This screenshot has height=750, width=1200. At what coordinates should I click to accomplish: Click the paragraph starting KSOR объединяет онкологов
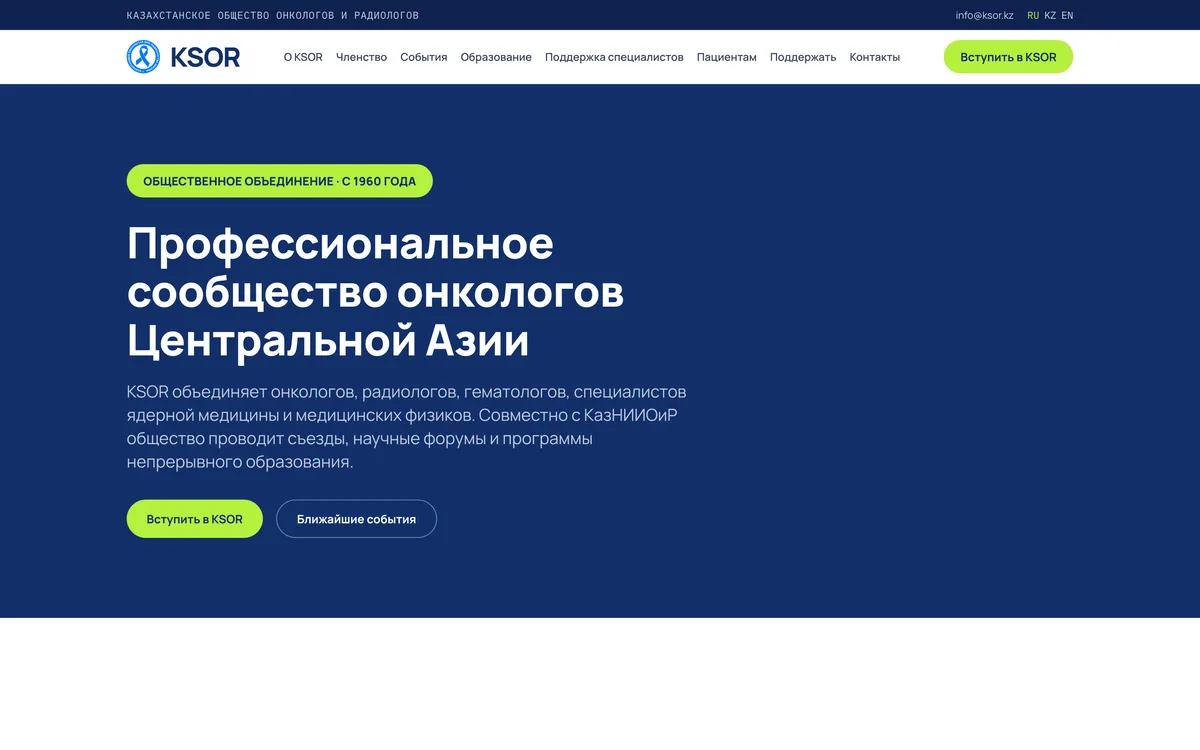[407, 427]
